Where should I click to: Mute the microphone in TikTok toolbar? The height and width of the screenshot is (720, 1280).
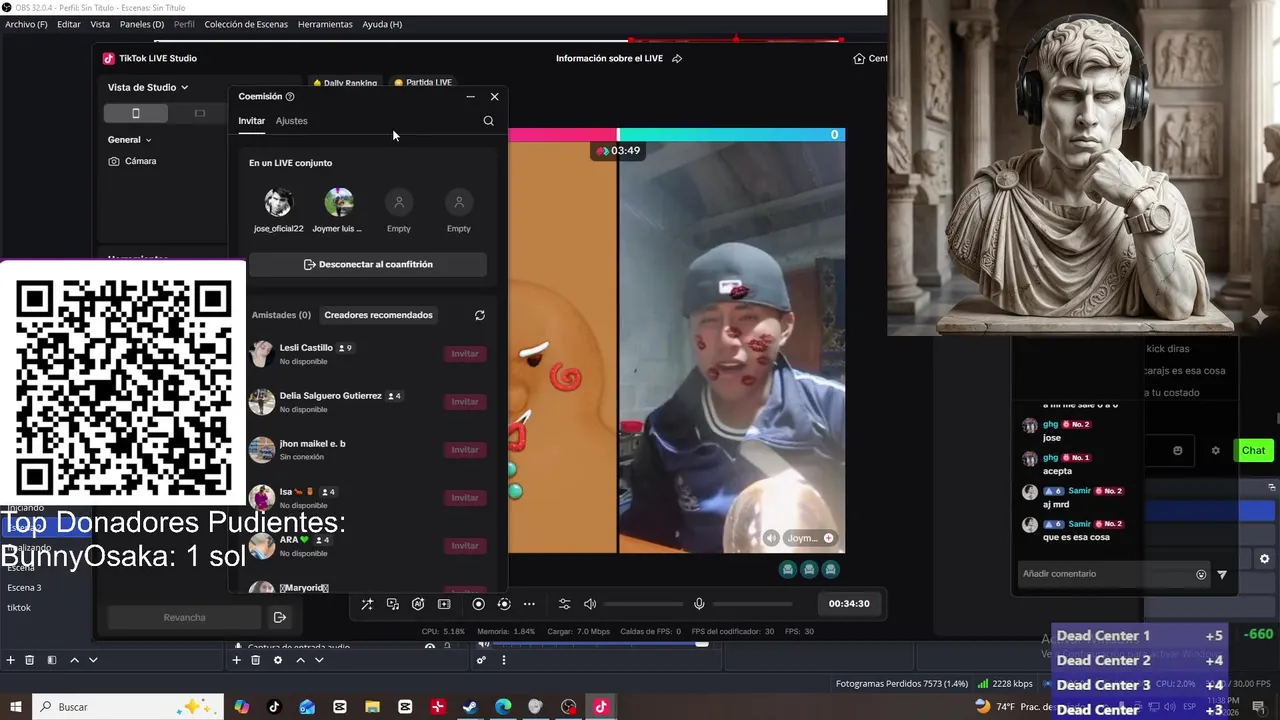point(699,604)
